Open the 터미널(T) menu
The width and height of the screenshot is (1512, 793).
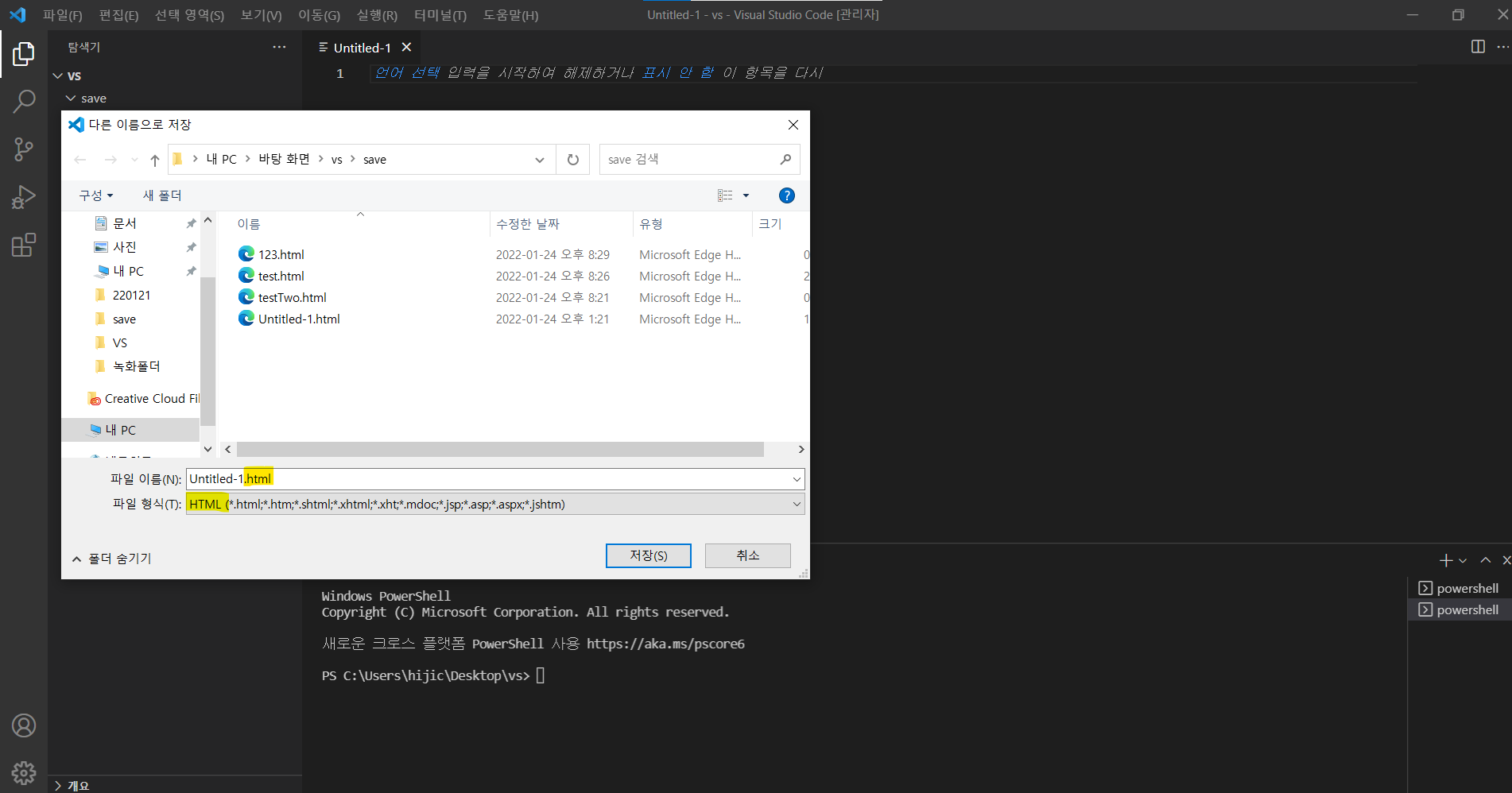pos(440,15)
